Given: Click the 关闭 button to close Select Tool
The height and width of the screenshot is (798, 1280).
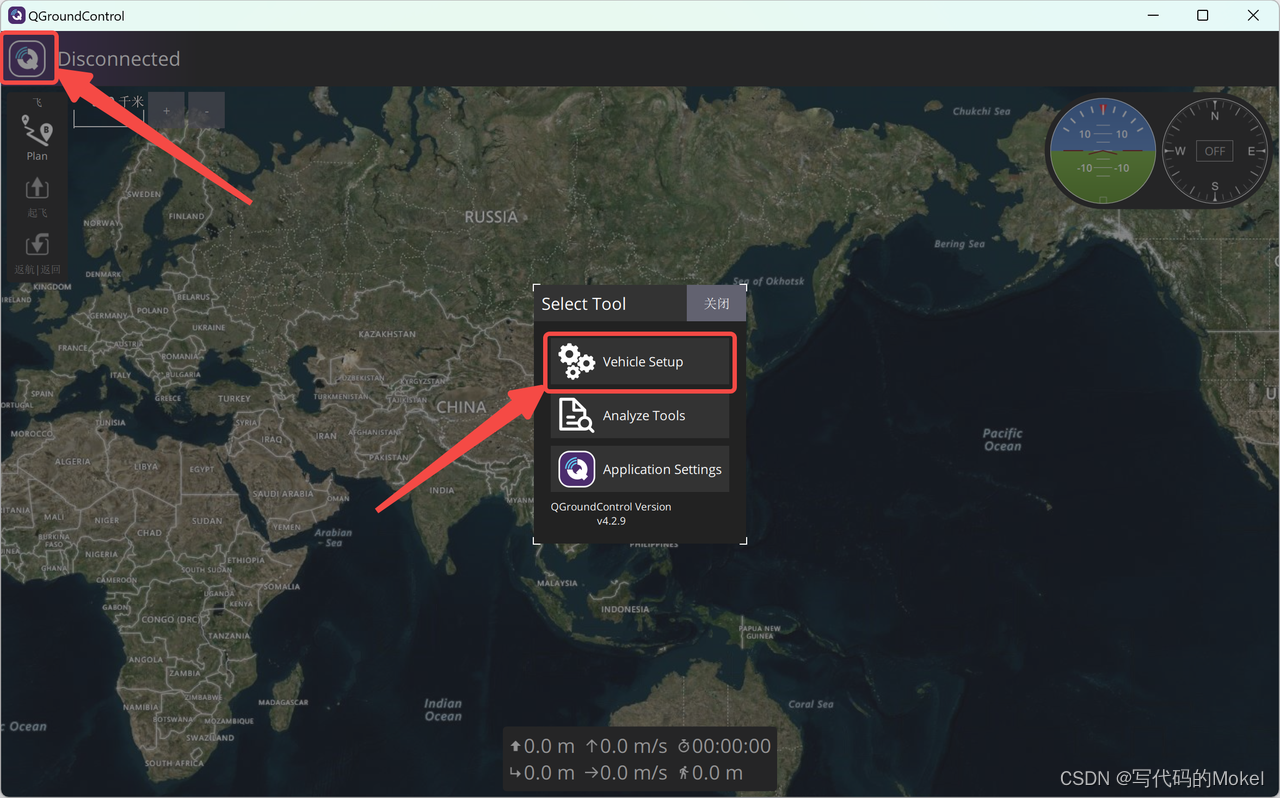Looking at the screenshot, I should 716,302.
